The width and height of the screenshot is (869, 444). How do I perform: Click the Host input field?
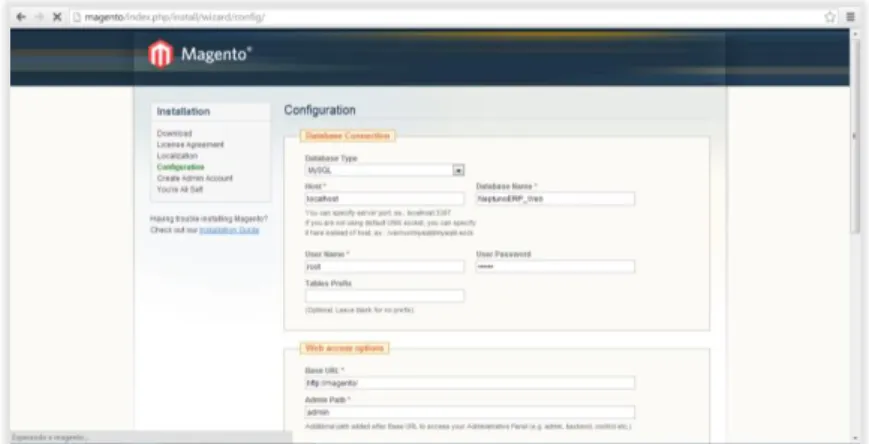point(385,198)
